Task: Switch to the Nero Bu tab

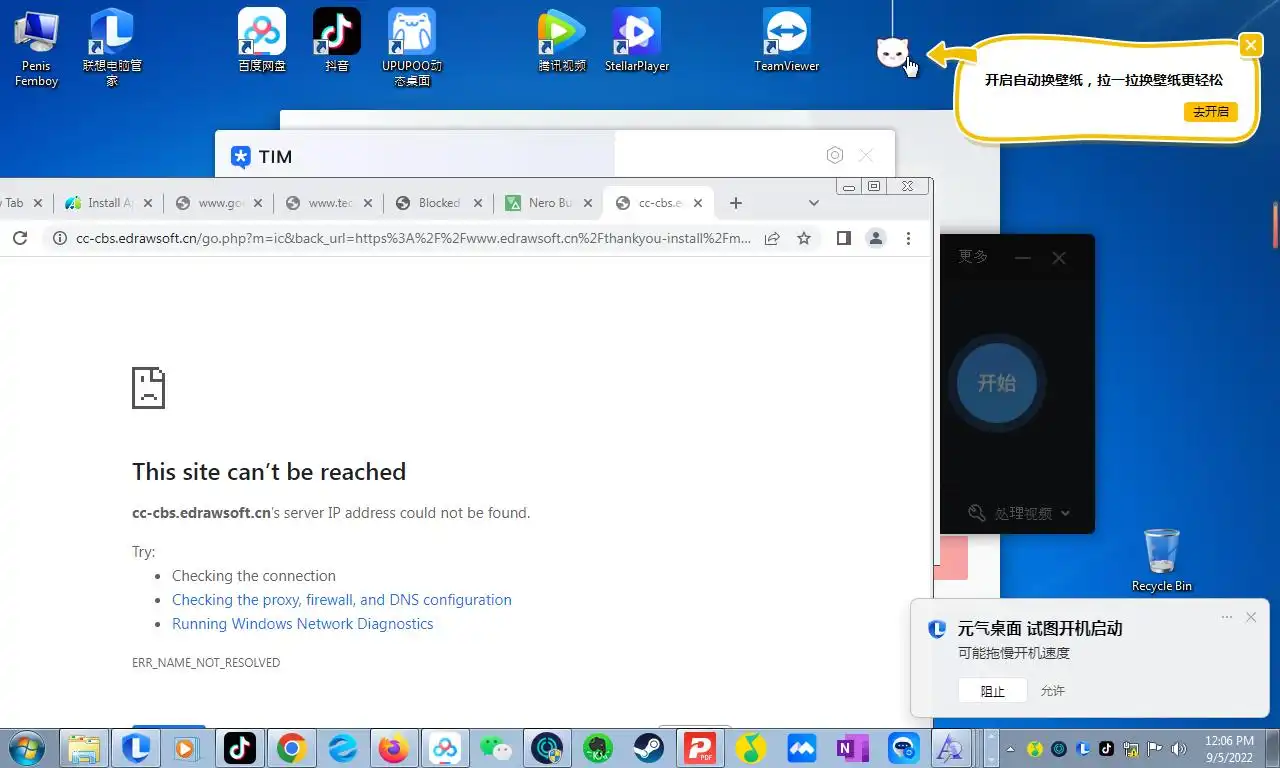Action: click(548, 203)
